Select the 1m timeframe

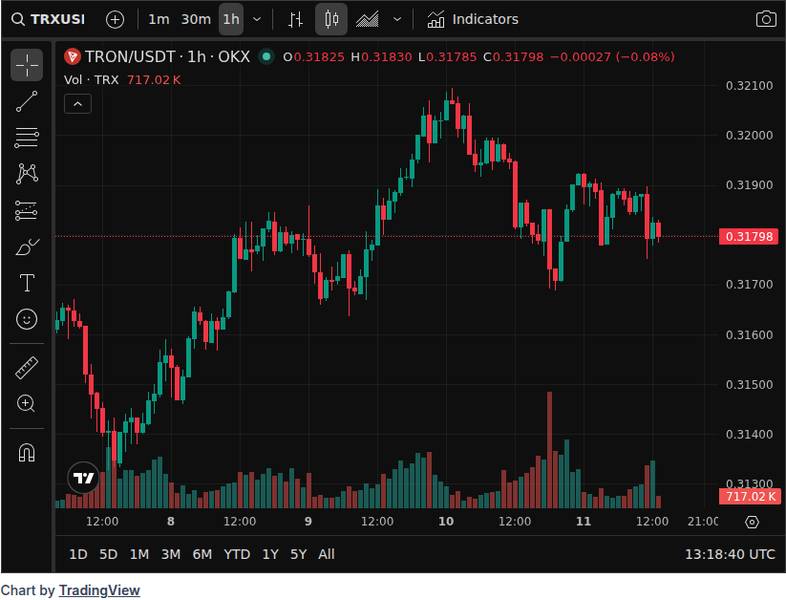point(158,20)
